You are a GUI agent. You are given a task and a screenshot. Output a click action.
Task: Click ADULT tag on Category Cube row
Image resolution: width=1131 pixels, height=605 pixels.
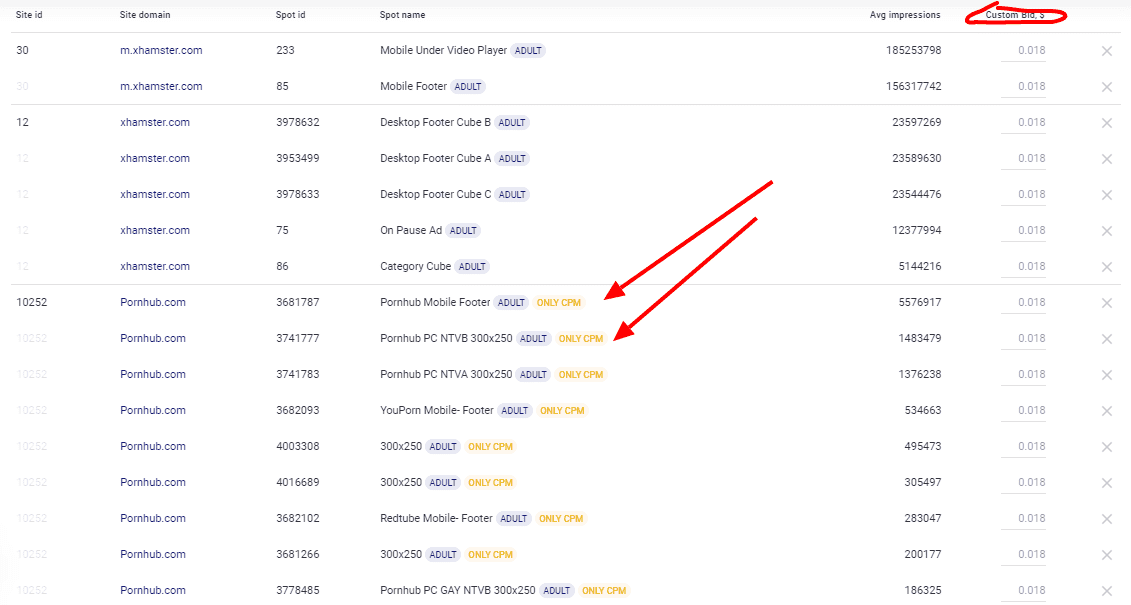point(472,267)
